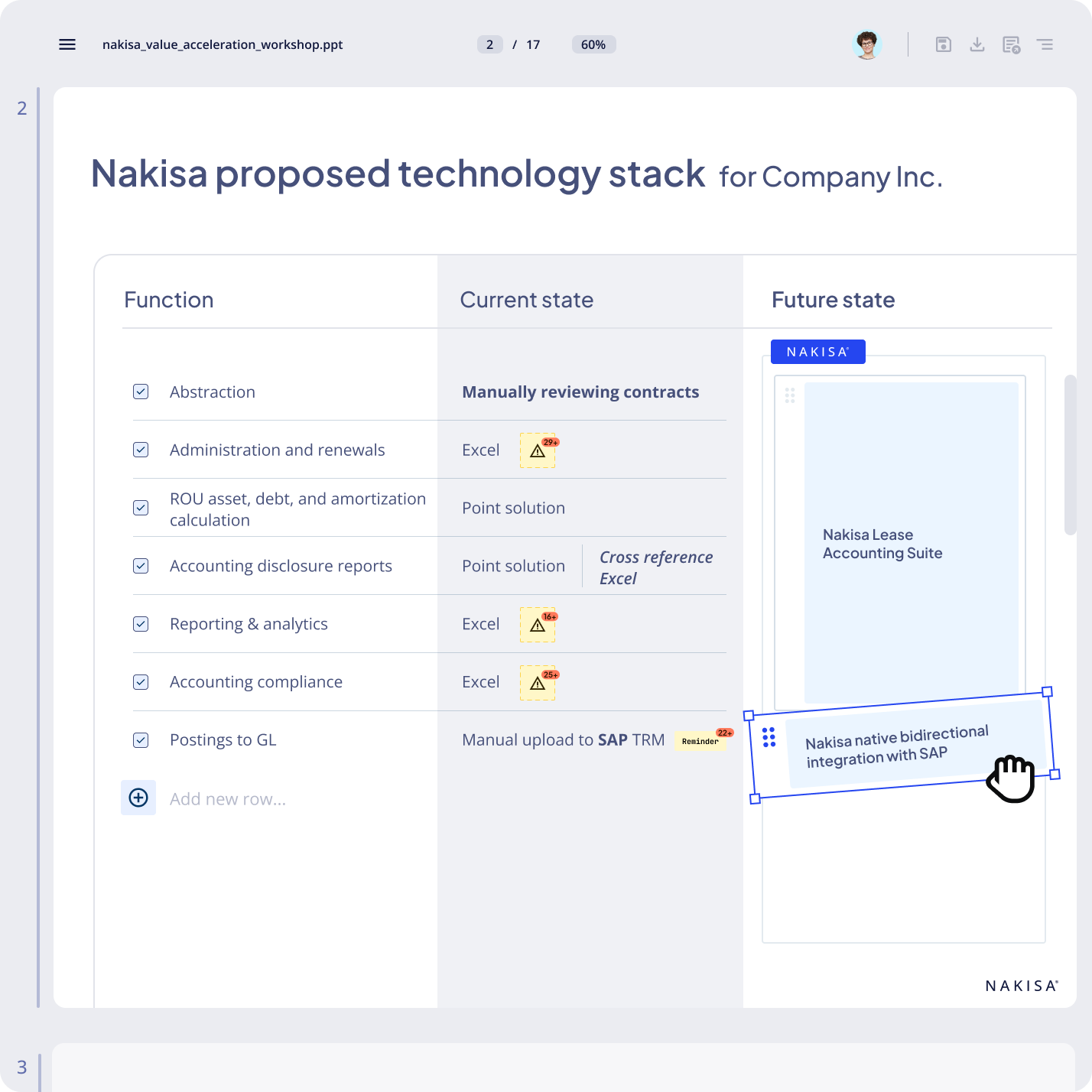Click the file name nakisa_value_acceleration_workshop.ppt
The width and height of the screenshot is (1092, 1092).
coord(223,44)
